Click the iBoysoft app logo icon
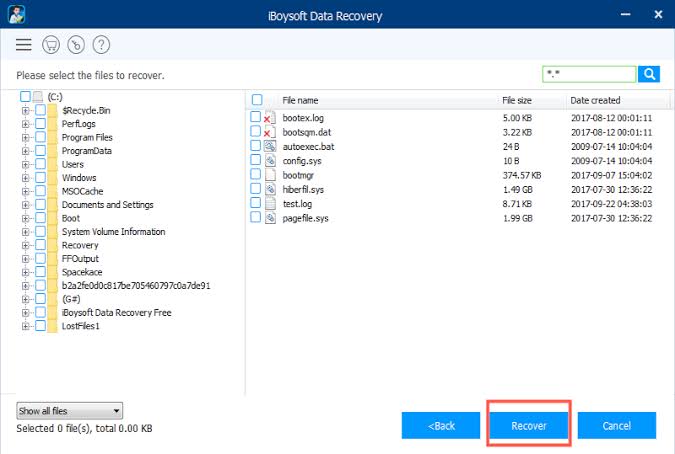The image size is (675, 454). (x=16, y=14)
